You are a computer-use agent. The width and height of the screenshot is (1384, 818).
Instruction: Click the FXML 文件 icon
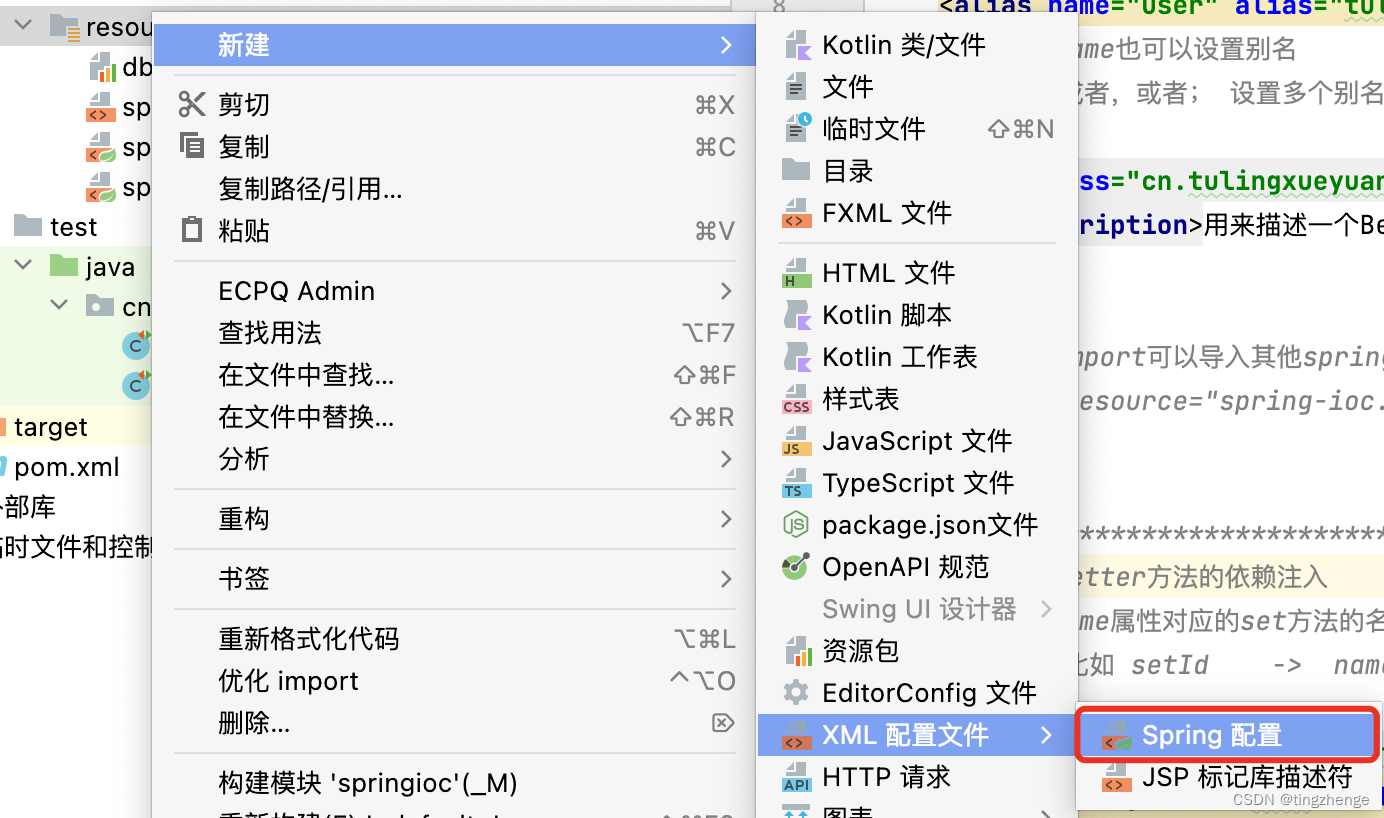click(x=796, y=213)
